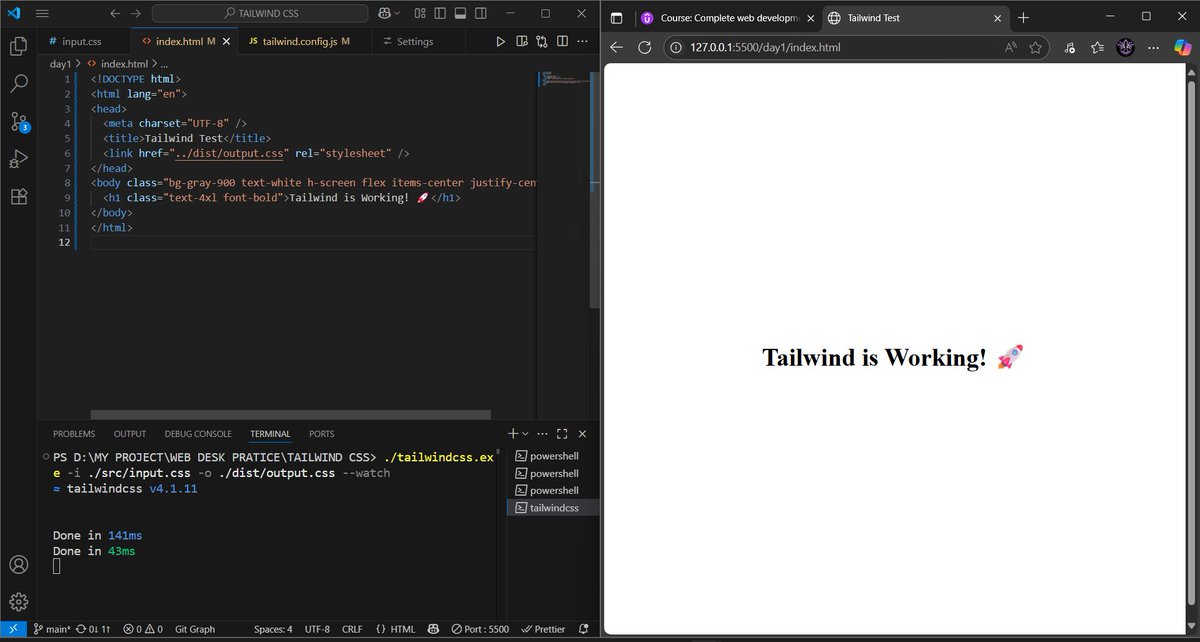The image size is (1200, 642).
Task: Click the main* branch in status bar
Action: pos(51,629)
